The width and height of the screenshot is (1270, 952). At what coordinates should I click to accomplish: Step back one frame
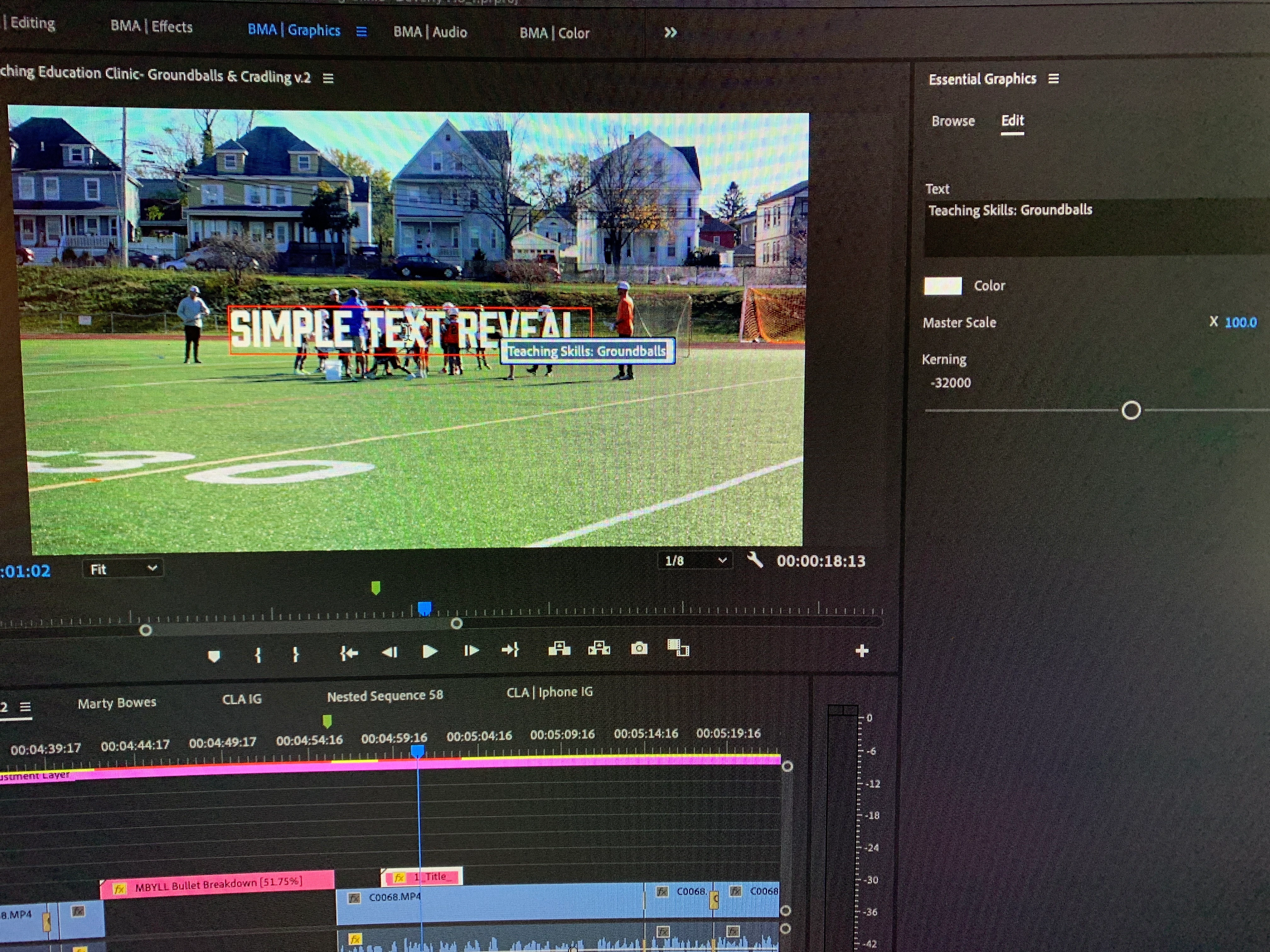coord(389,652)
